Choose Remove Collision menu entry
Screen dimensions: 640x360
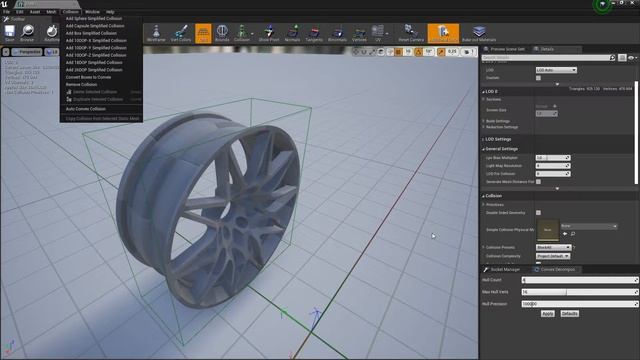(81, 84)
